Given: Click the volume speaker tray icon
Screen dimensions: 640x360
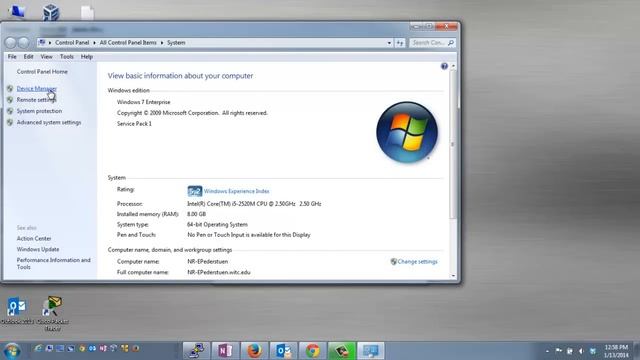Looking at the screenshot, I should click(x=581, y=351).
